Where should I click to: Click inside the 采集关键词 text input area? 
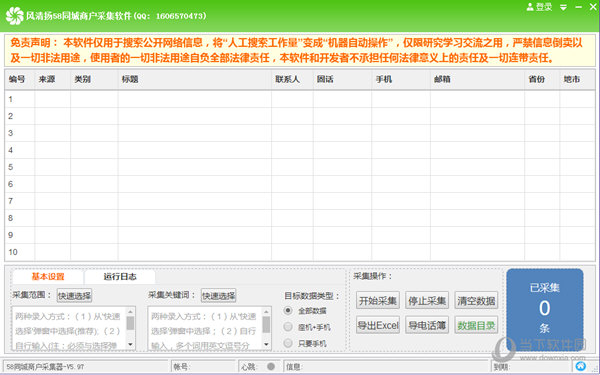click(205, 328)
